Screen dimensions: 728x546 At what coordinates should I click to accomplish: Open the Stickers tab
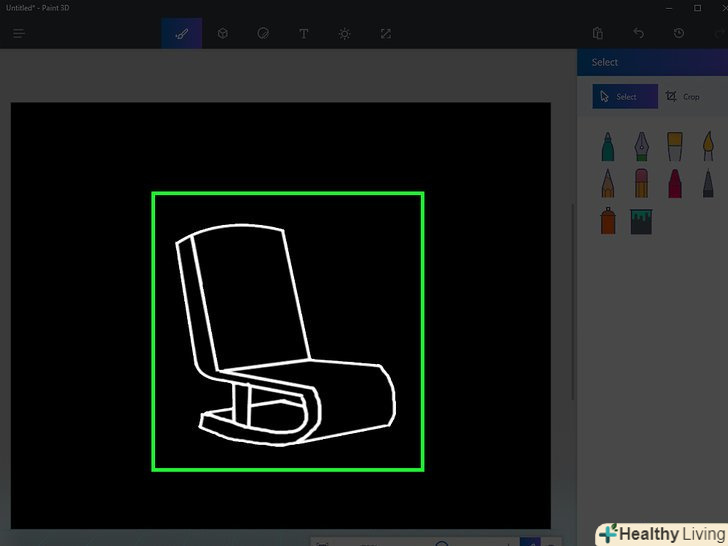click(x=263, y=33)
